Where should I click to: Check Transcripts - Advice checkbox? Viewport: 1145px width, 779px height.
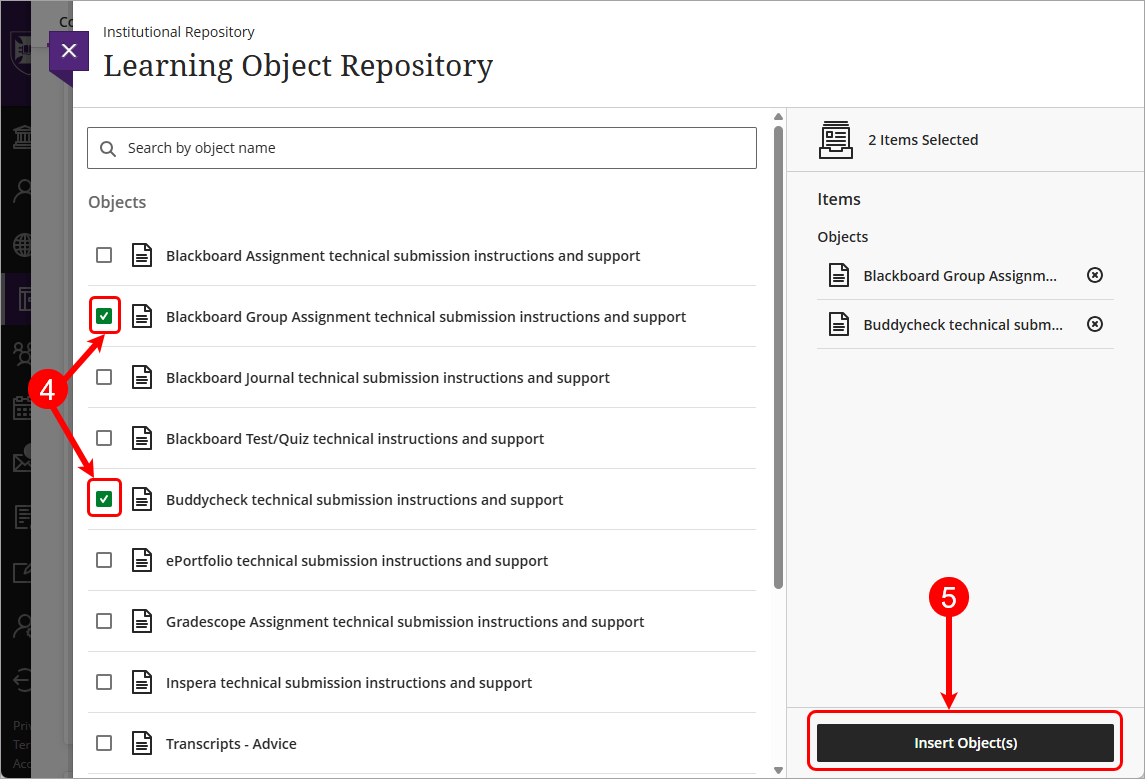pyautogui.click(x=104, y=742)
